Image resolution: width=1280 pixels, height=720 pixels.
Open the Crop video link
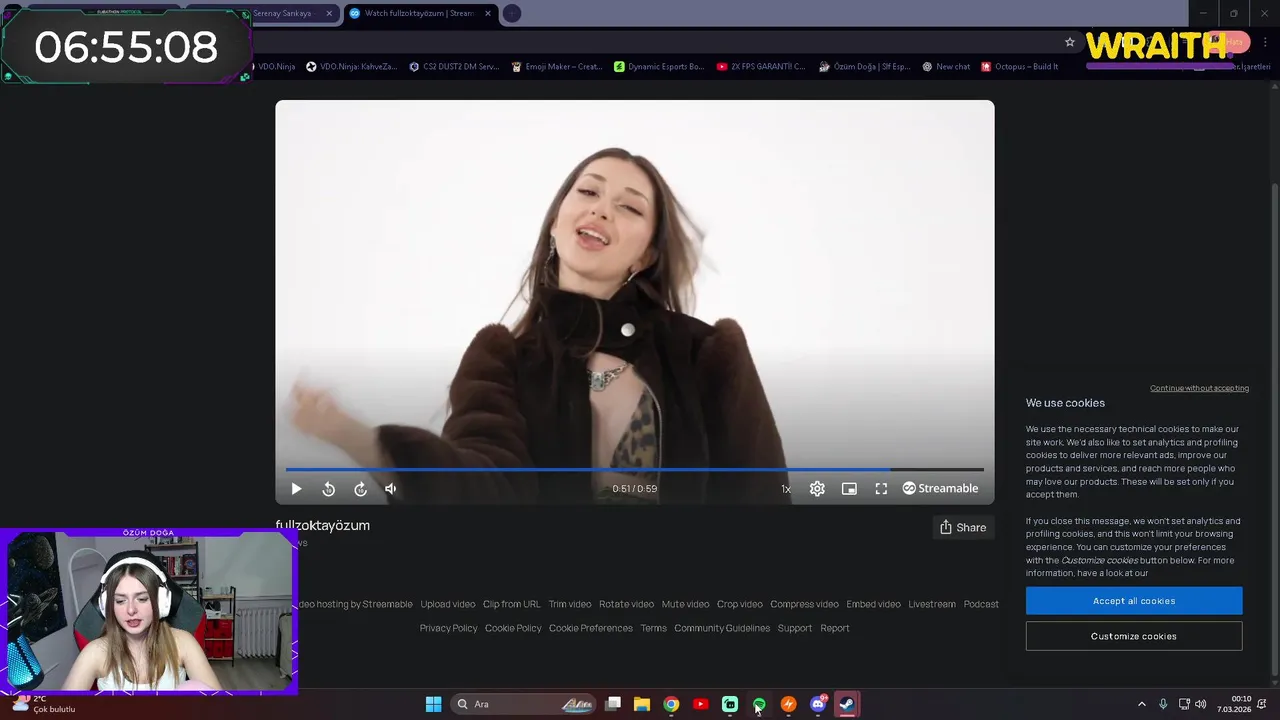click(740, 604)
